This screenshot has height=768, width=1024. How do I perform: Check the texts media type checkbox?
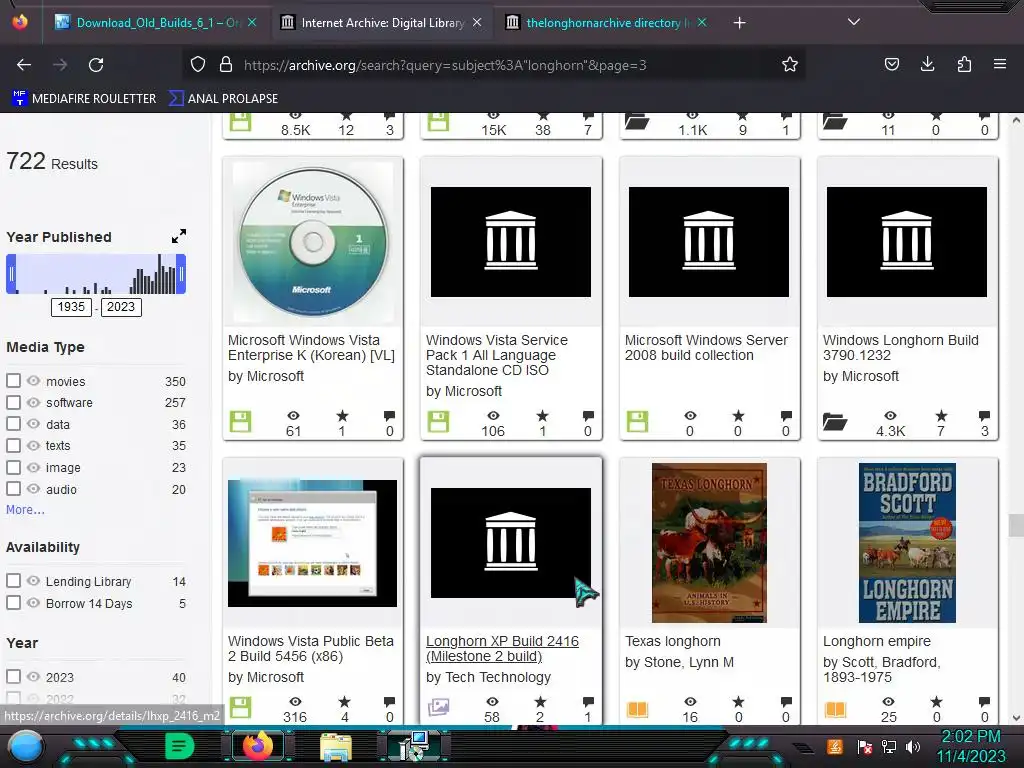click(13, 445)
